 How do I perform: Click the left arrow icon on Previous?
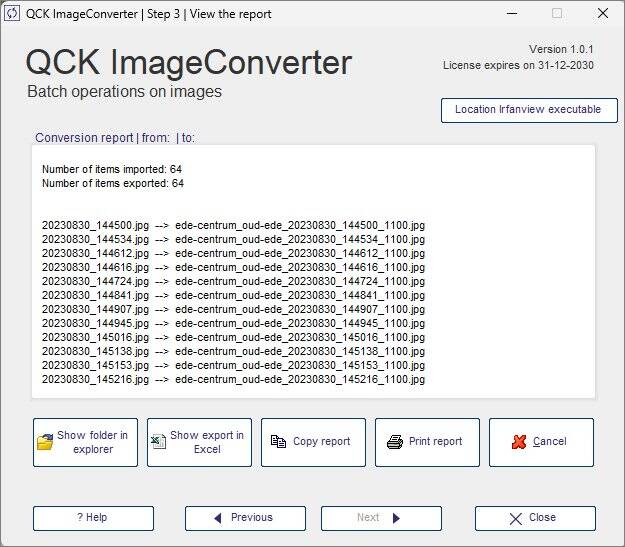218,518
